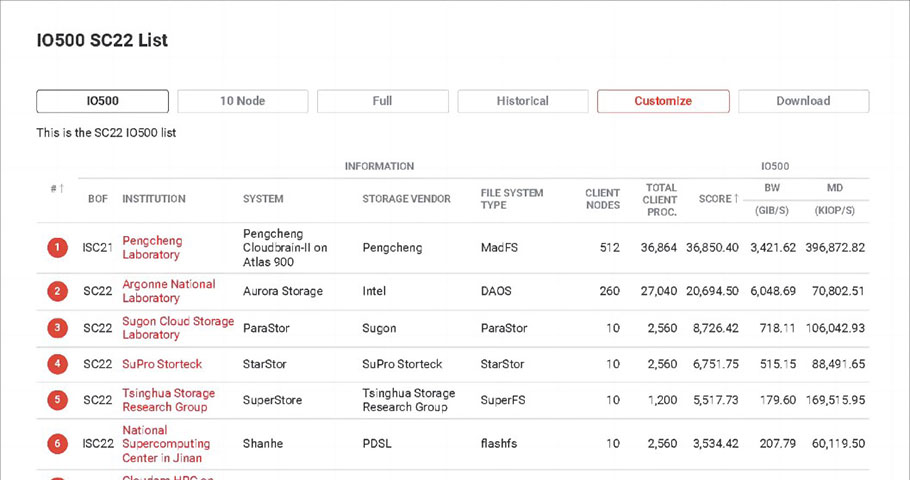The width and height of the screenshot is (910, 480).
Task: Open Tsinghua Storage Research Group link
Action: pyautogui.click(x=168, y=400)
